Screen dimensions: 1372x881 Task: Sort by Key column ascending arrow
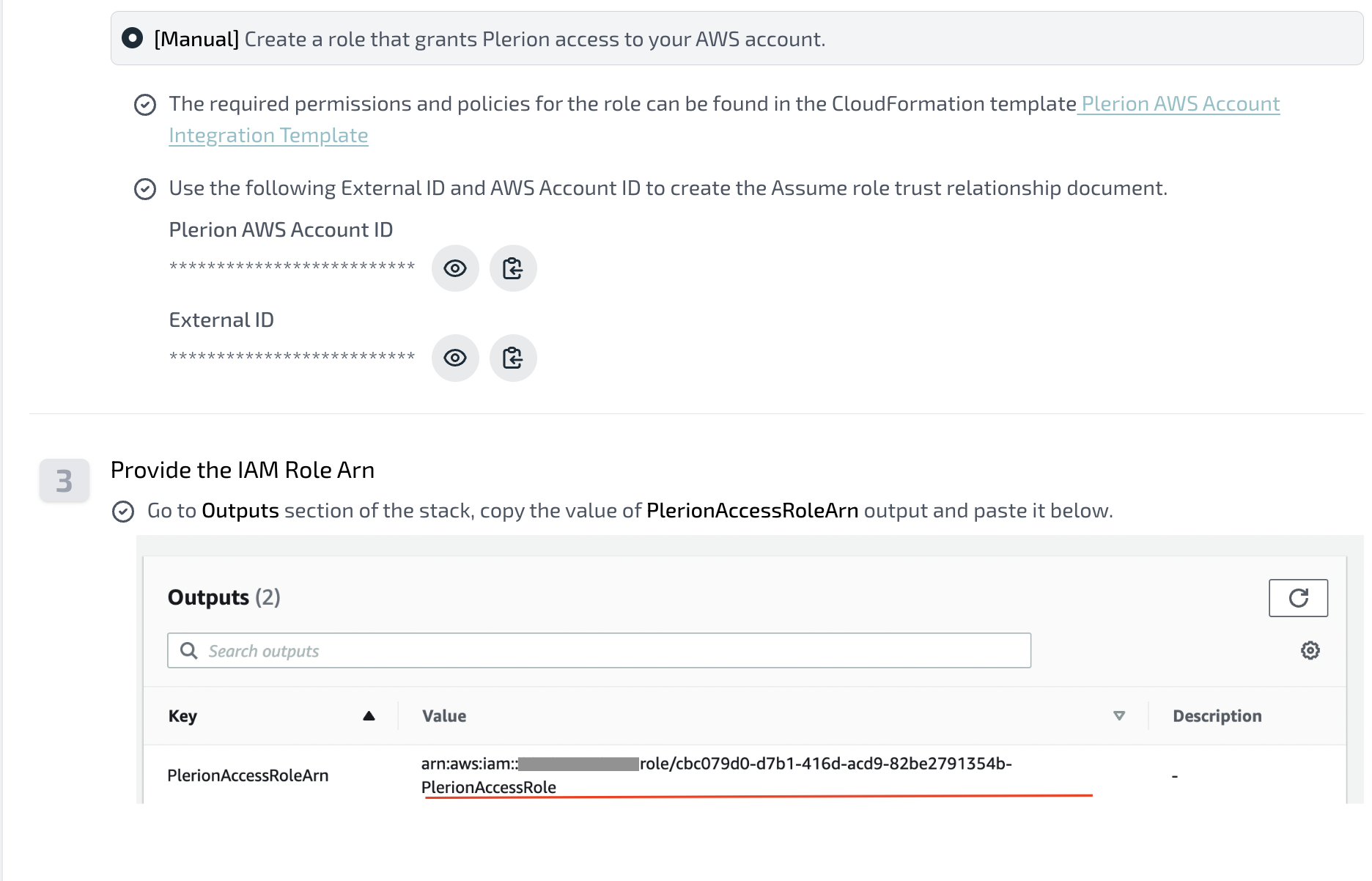tap(369, 716)
